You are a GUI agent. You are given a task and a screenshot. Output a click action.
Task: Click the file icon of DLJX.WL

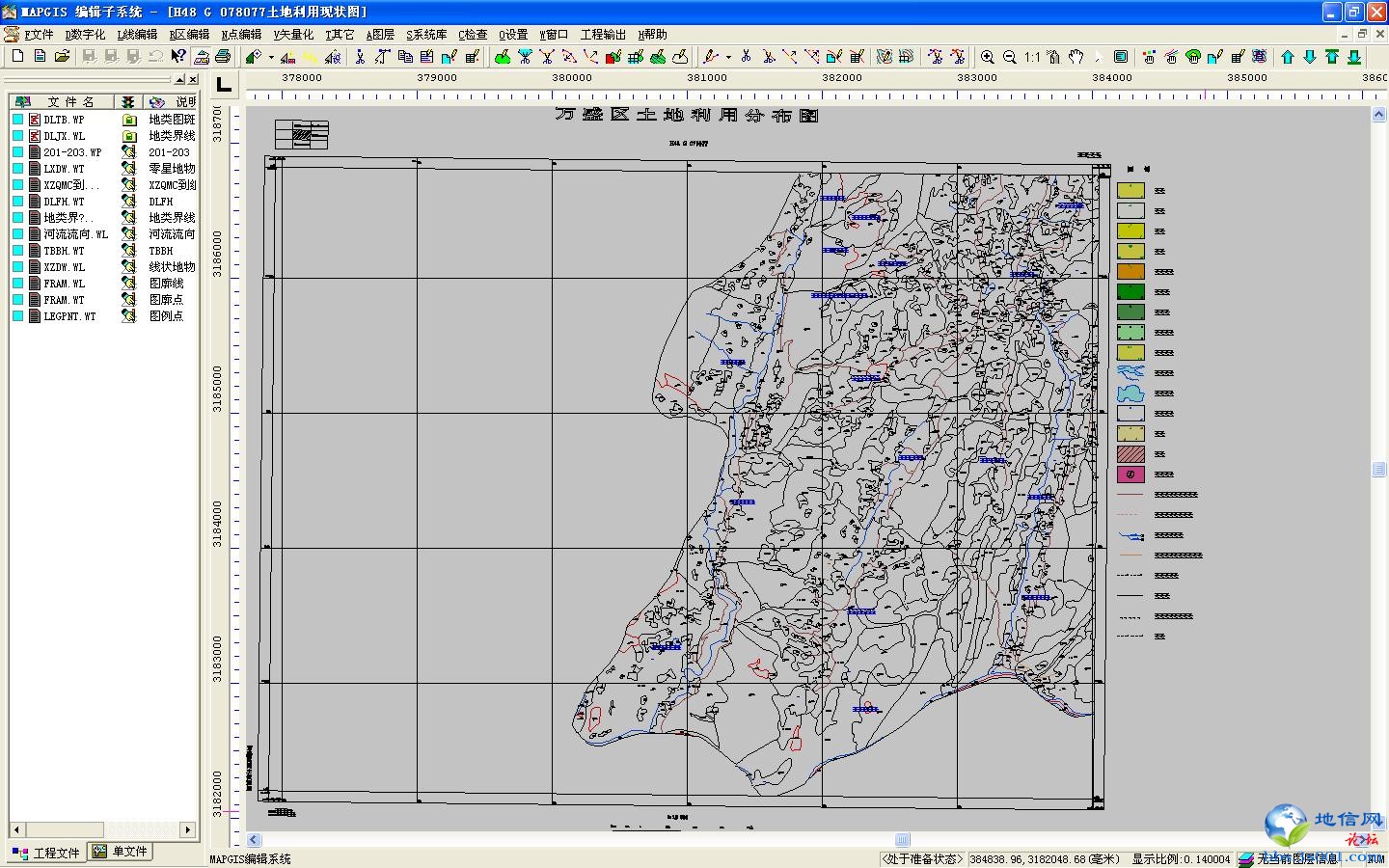35,136
